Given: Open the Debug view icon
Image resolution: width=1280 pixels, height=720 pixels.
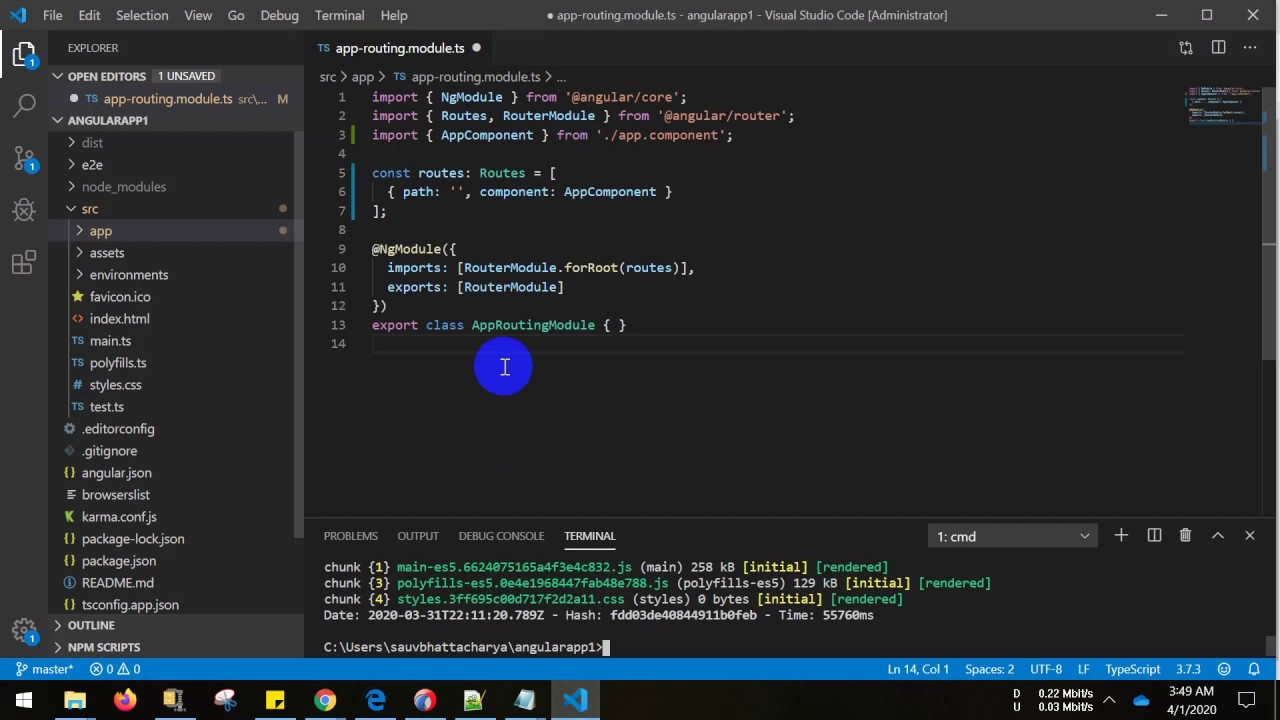Looking at the screenshot, I should tap(24, 210).
